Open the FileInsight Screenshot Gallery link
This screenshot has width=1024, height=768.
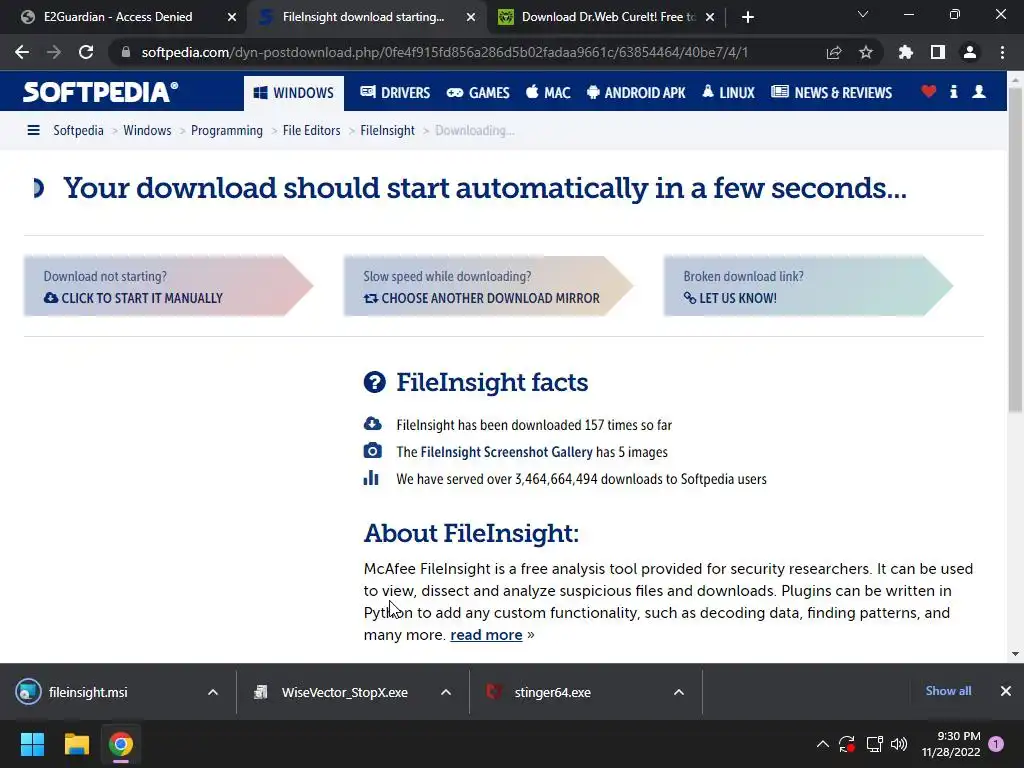point(506,452)
